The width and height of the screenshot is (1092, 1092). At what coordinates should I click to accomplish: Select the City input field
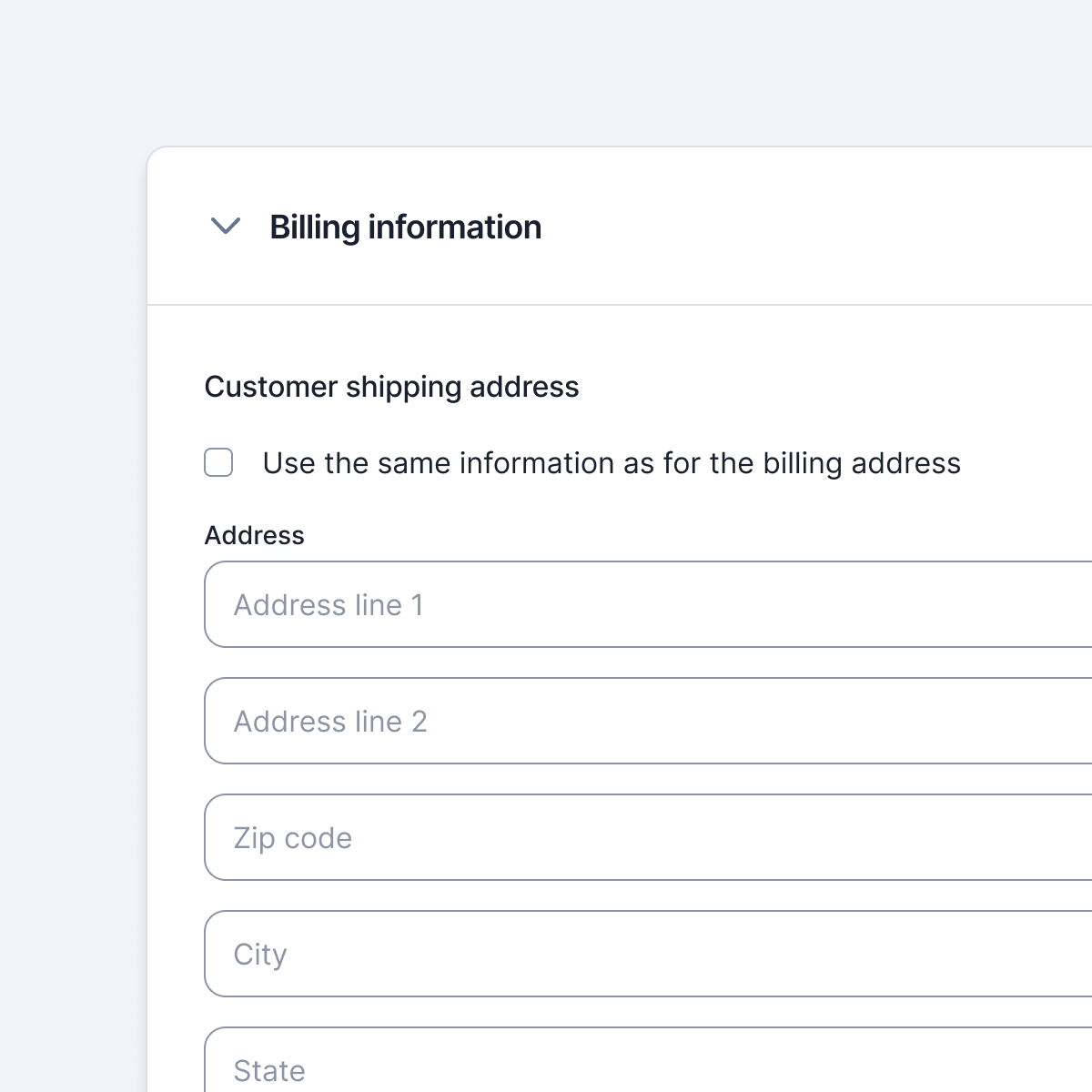click(648, 954)
